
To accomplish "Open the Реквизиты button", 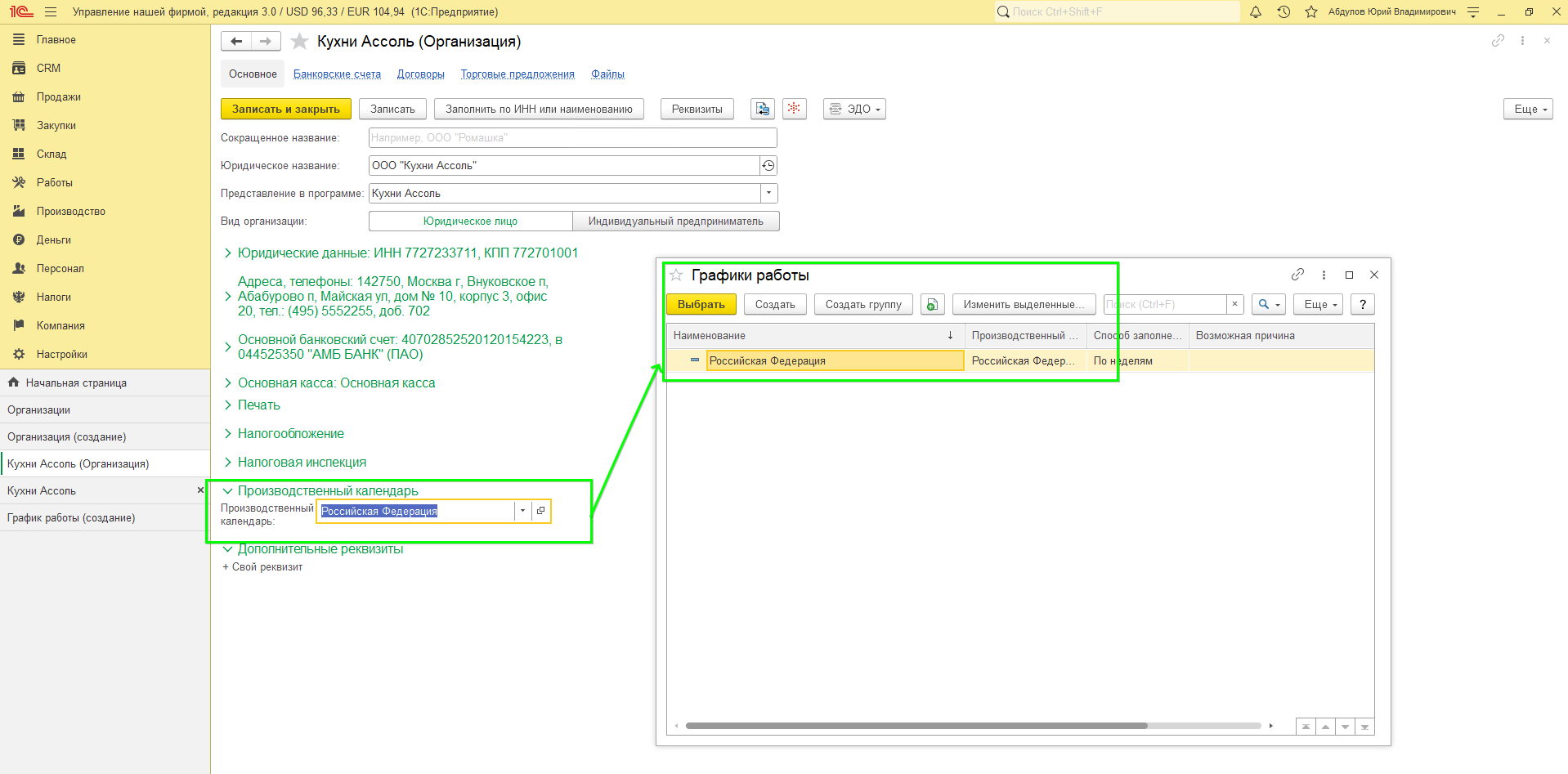I will pos(697,109).
